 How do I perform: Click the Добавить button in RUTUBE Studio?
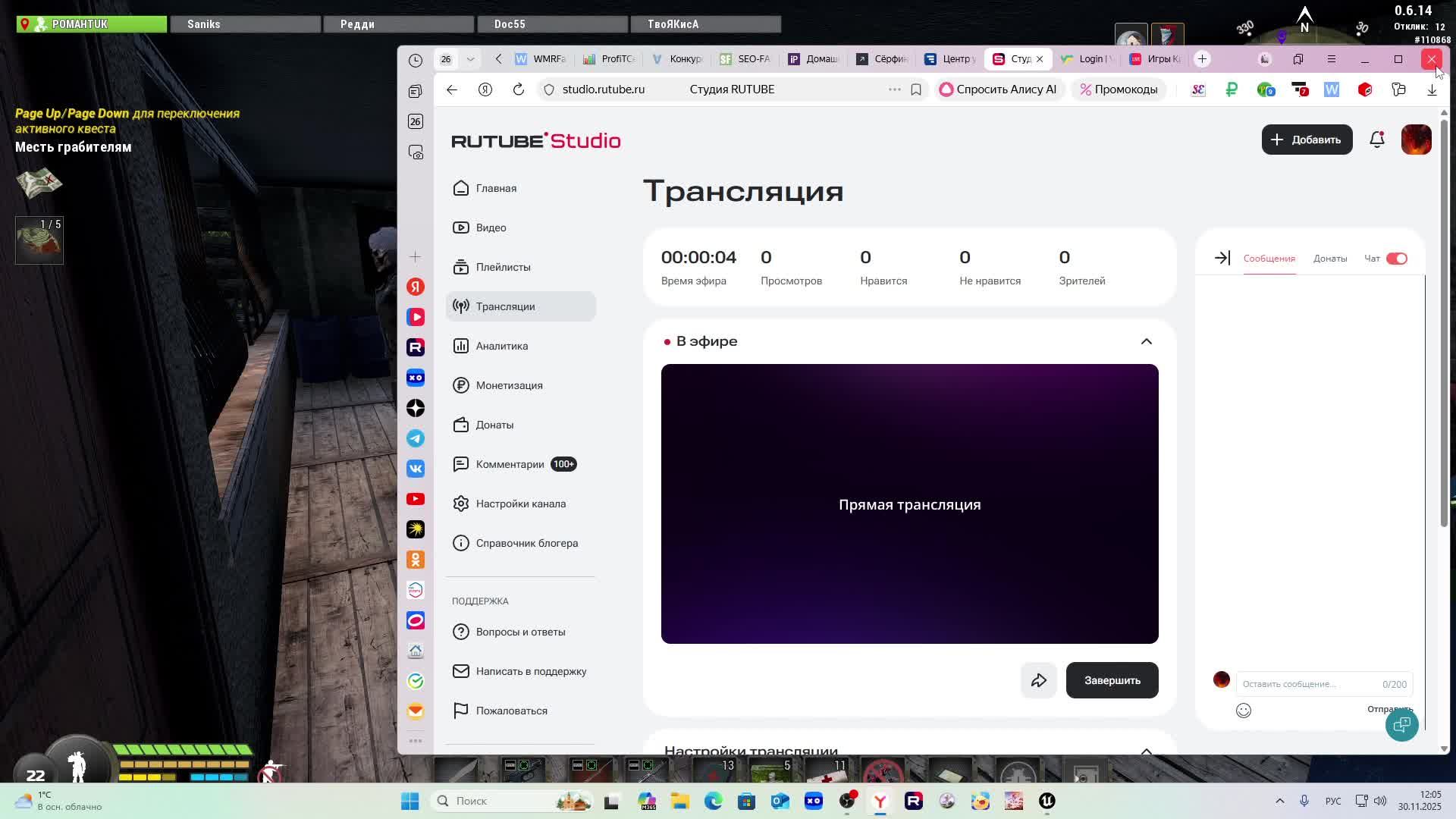[1307, 140]
